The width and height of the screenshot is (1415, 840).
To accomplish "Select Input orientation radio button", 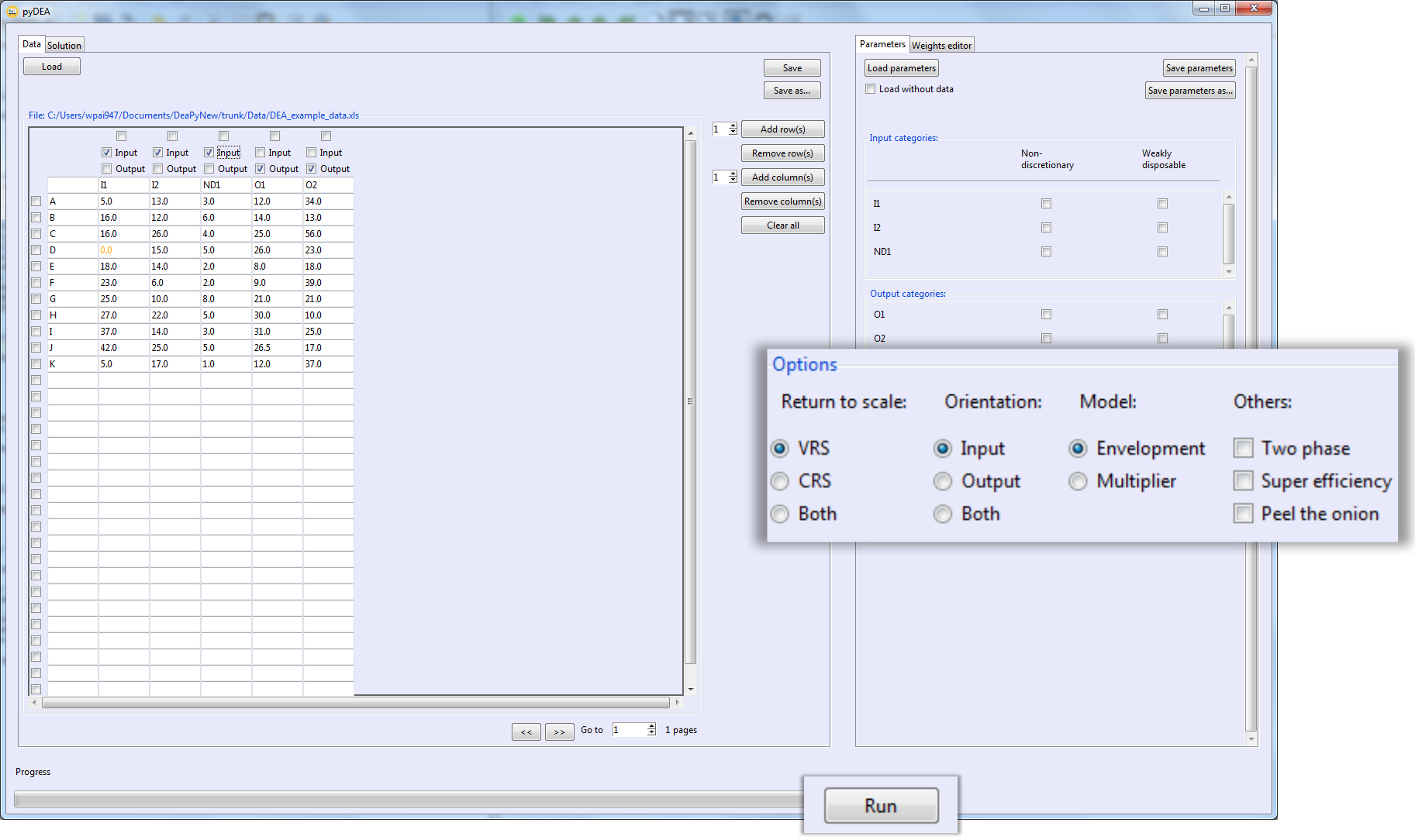I will (x=943, y=449).
